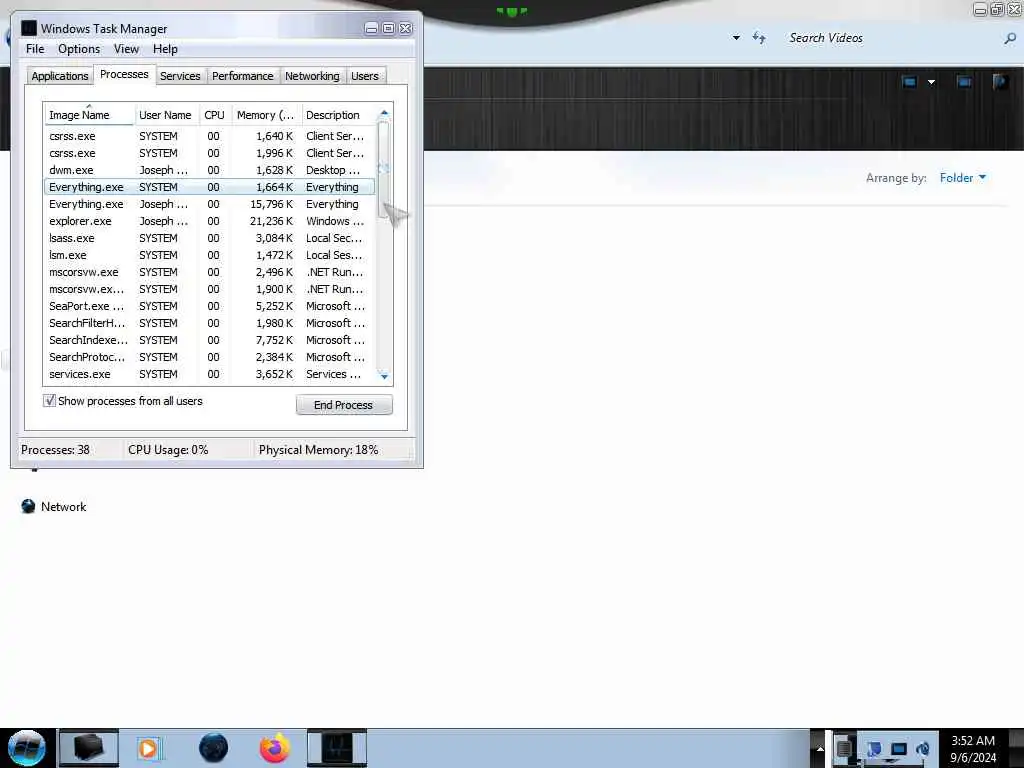Toggle the preview pane icon in Explorer
Image resolution: width=1024 pixels, height=768 pixels.
click(x=964, y=82)
